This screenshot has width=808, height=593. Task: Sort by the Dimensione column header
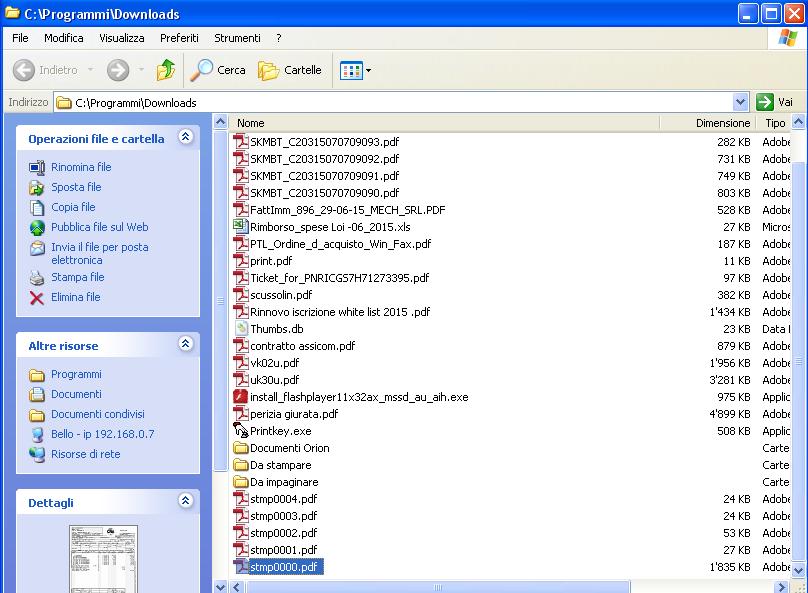pos(722,123)
